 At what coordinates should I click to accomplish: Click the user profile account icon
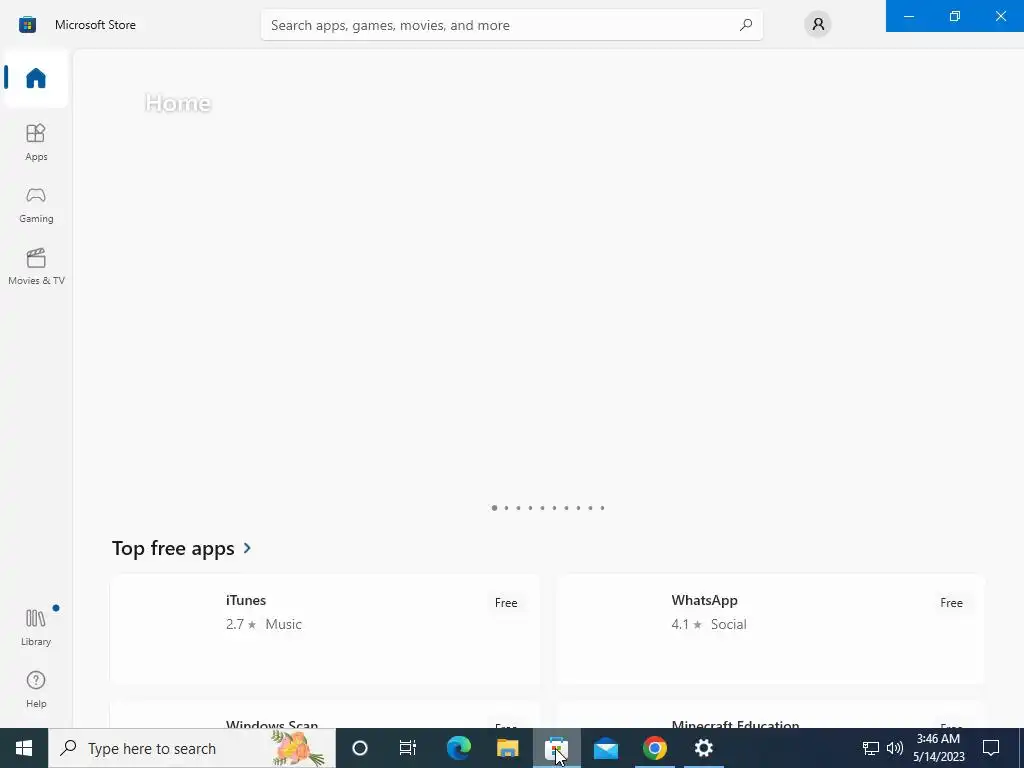pos(818,25)
